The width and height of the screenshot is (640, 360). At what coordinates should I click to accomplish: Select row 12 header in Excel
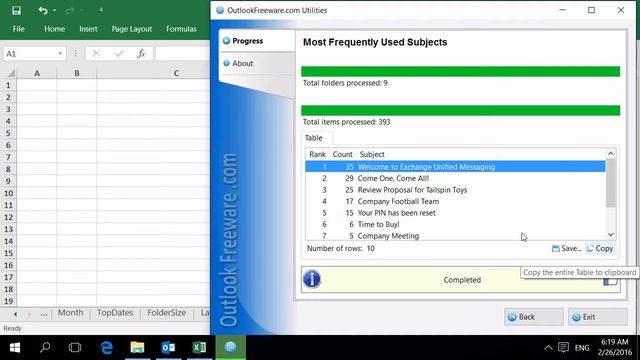tap(8, 217)
